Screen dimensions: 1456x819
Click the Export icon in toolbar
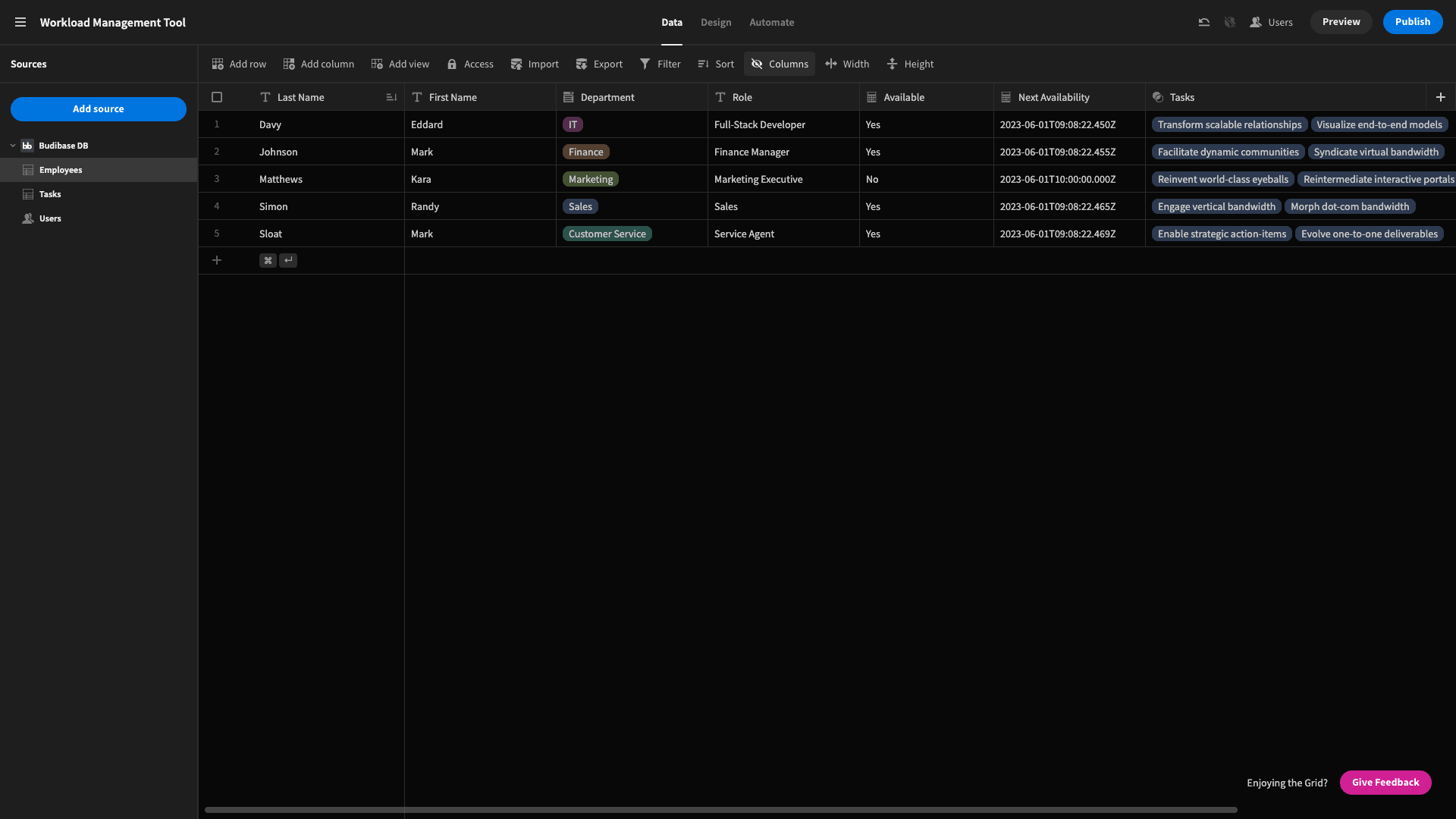(581, 64)
